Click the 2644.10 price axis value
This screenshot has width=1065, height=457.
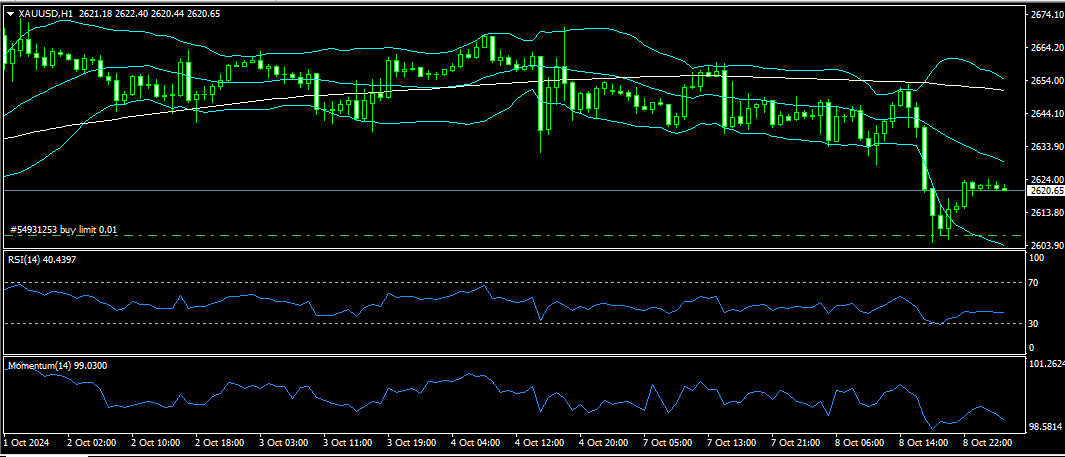[x=1045, y=114]
